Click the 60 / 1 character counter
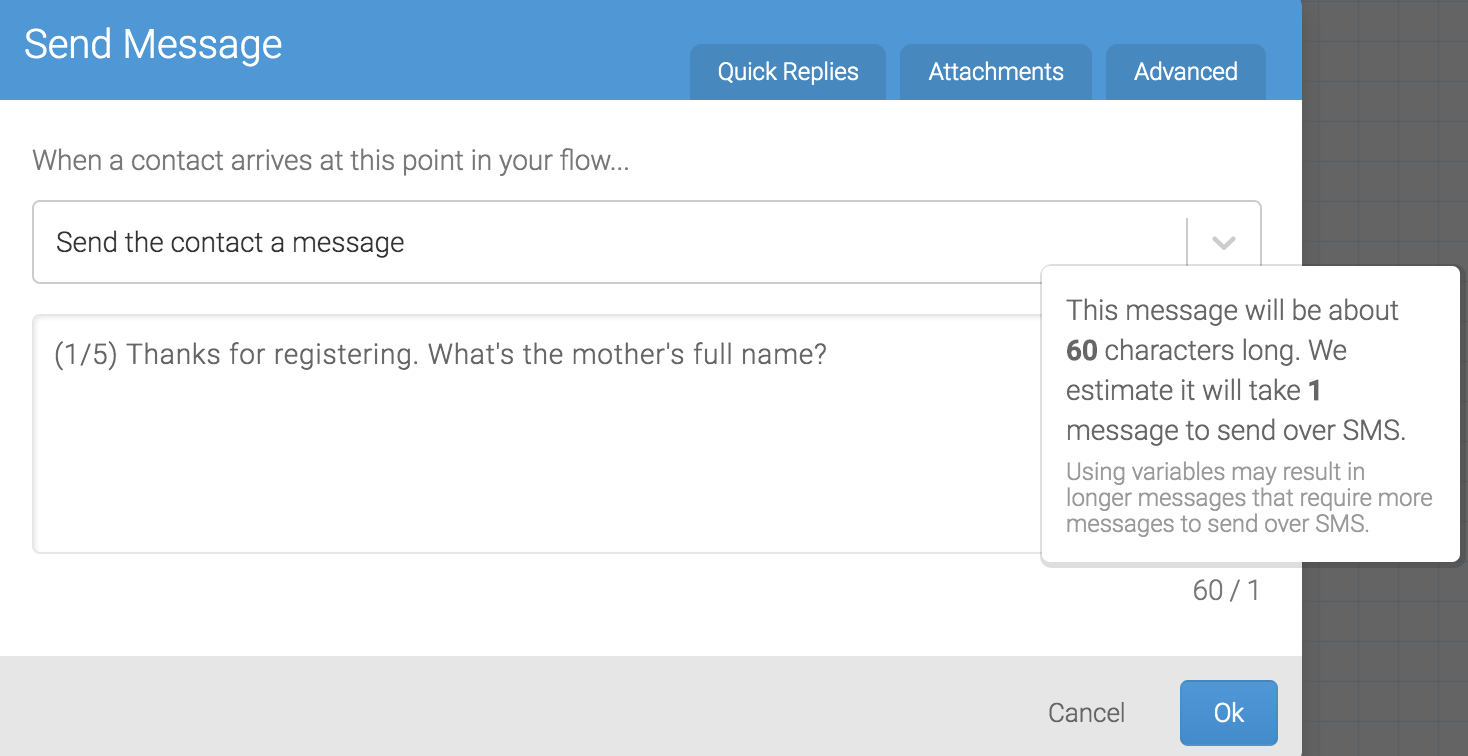This screenshot has height=756, width=1468. [1226, 590]
